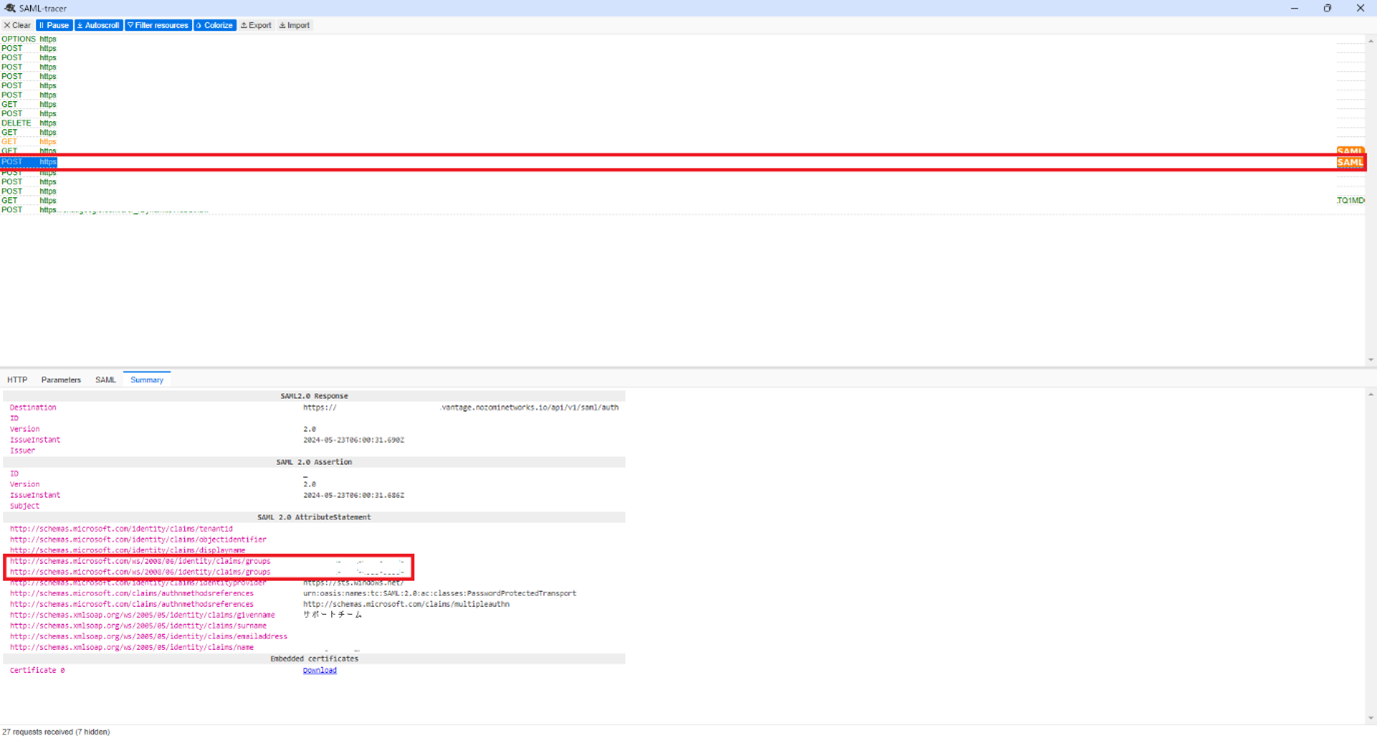
Task: Select the 2024-05-23T06:00:31.686Z timestamp
Action: click(x=354, y=495)
